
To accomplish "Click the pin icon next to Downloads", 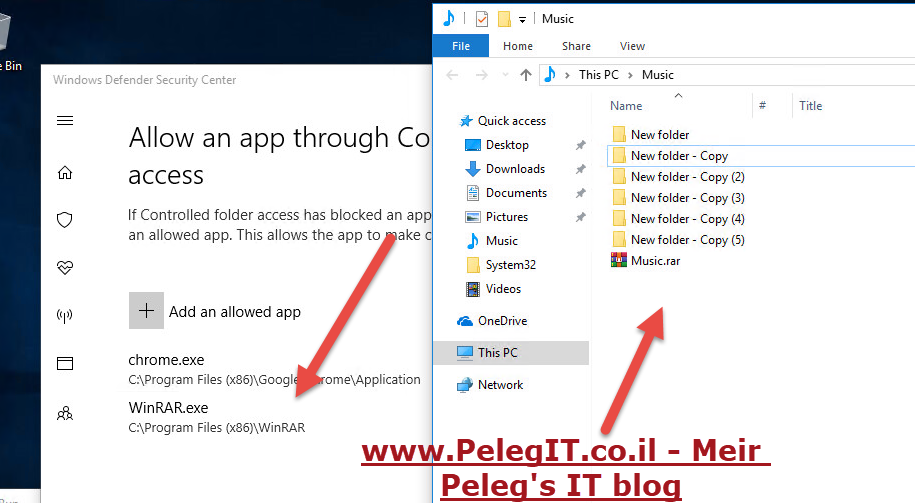I will pyautogui.click(x=581, y=169).
